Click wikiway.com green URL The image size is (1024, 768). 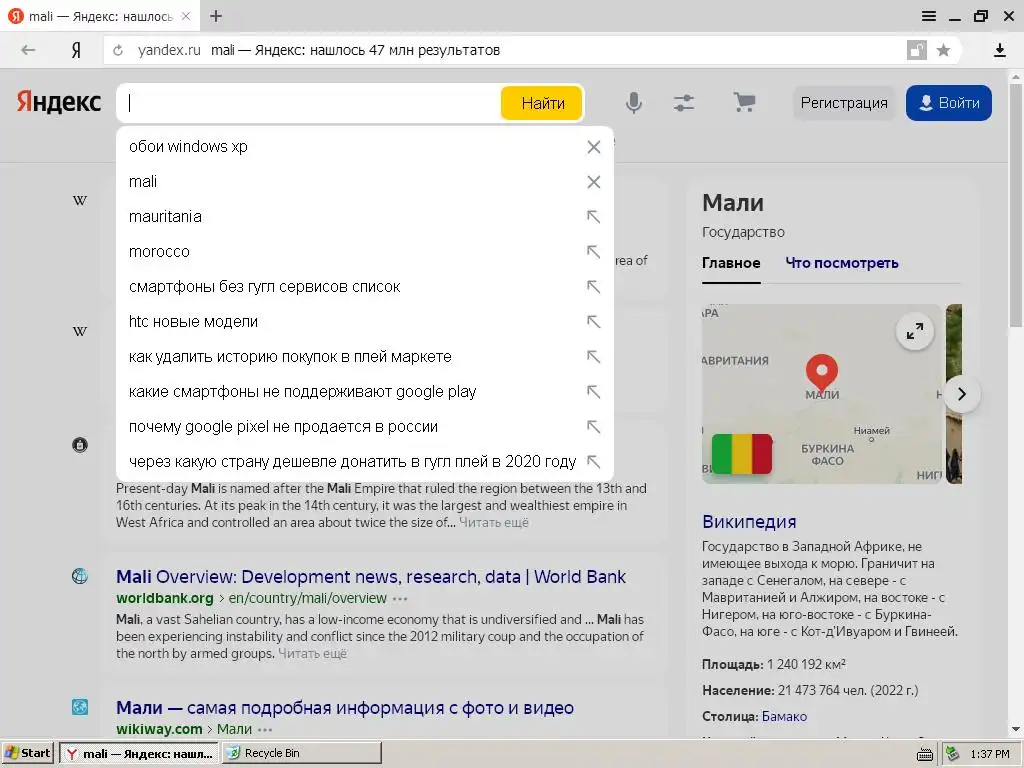(159, 729)
